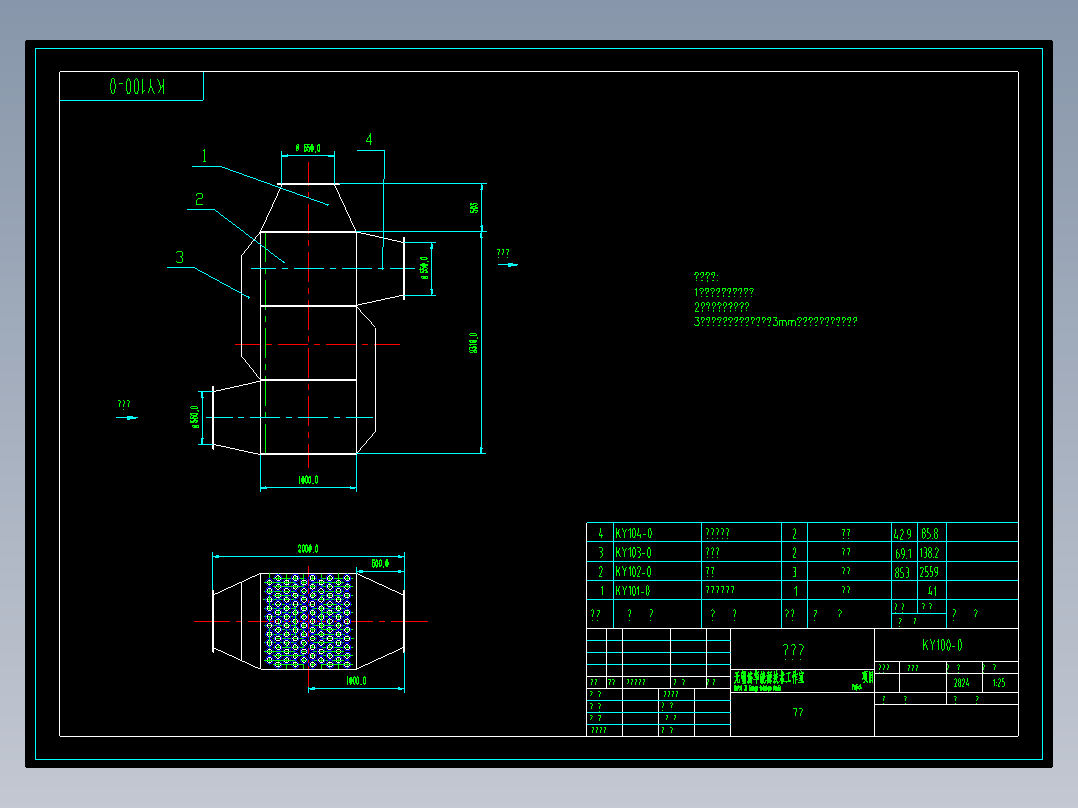
Task: Click the note line containing 3mm
Action: click(x=776, y=321)
